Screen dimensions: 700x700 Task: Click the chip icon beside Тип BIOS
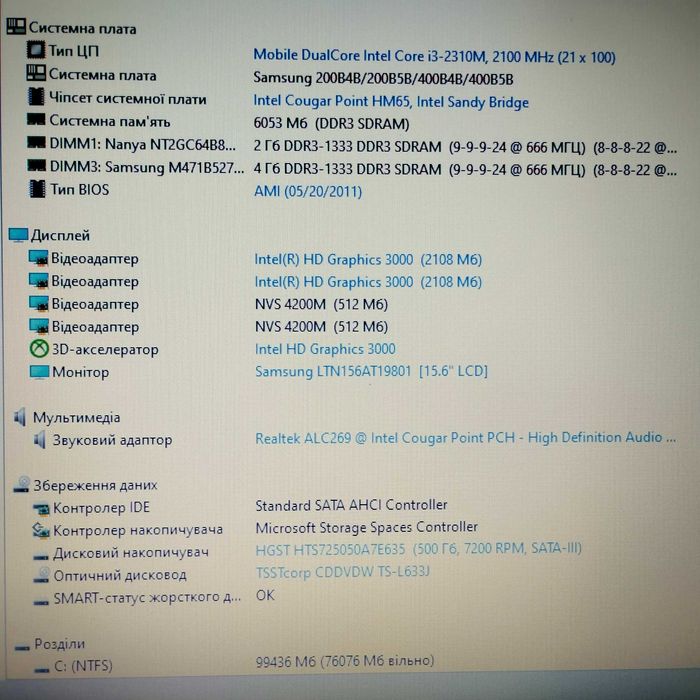pyautogui.click(x=37, y=188)
